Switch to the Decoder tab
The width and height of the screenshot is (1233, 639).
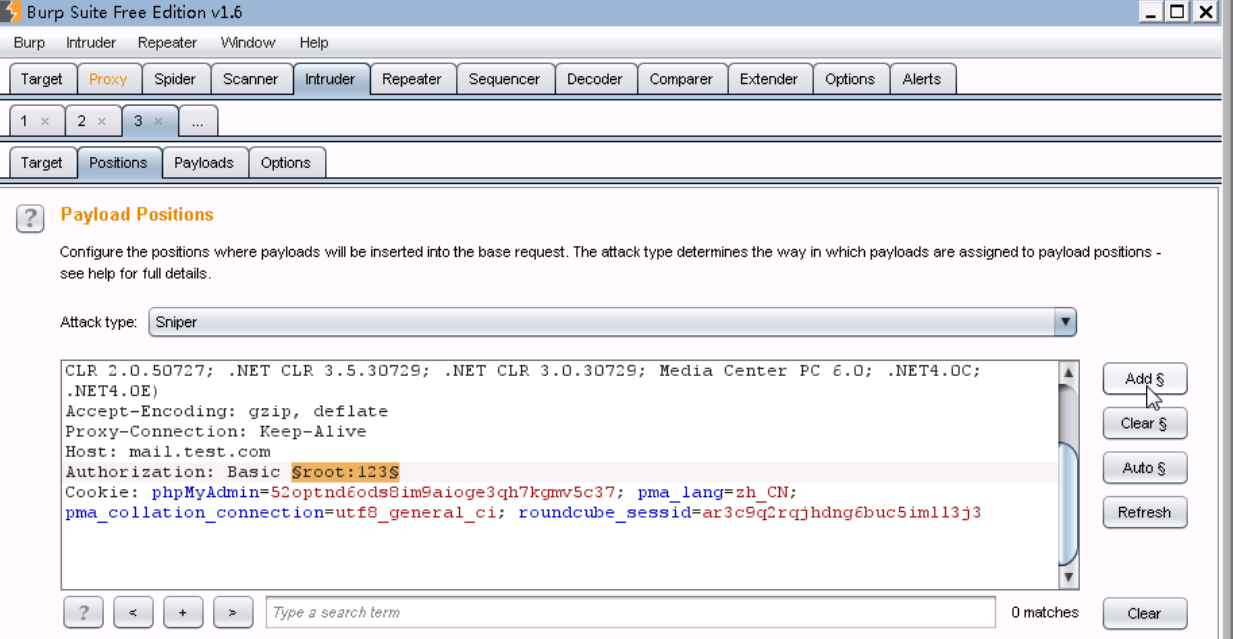[x=595, y=79]
